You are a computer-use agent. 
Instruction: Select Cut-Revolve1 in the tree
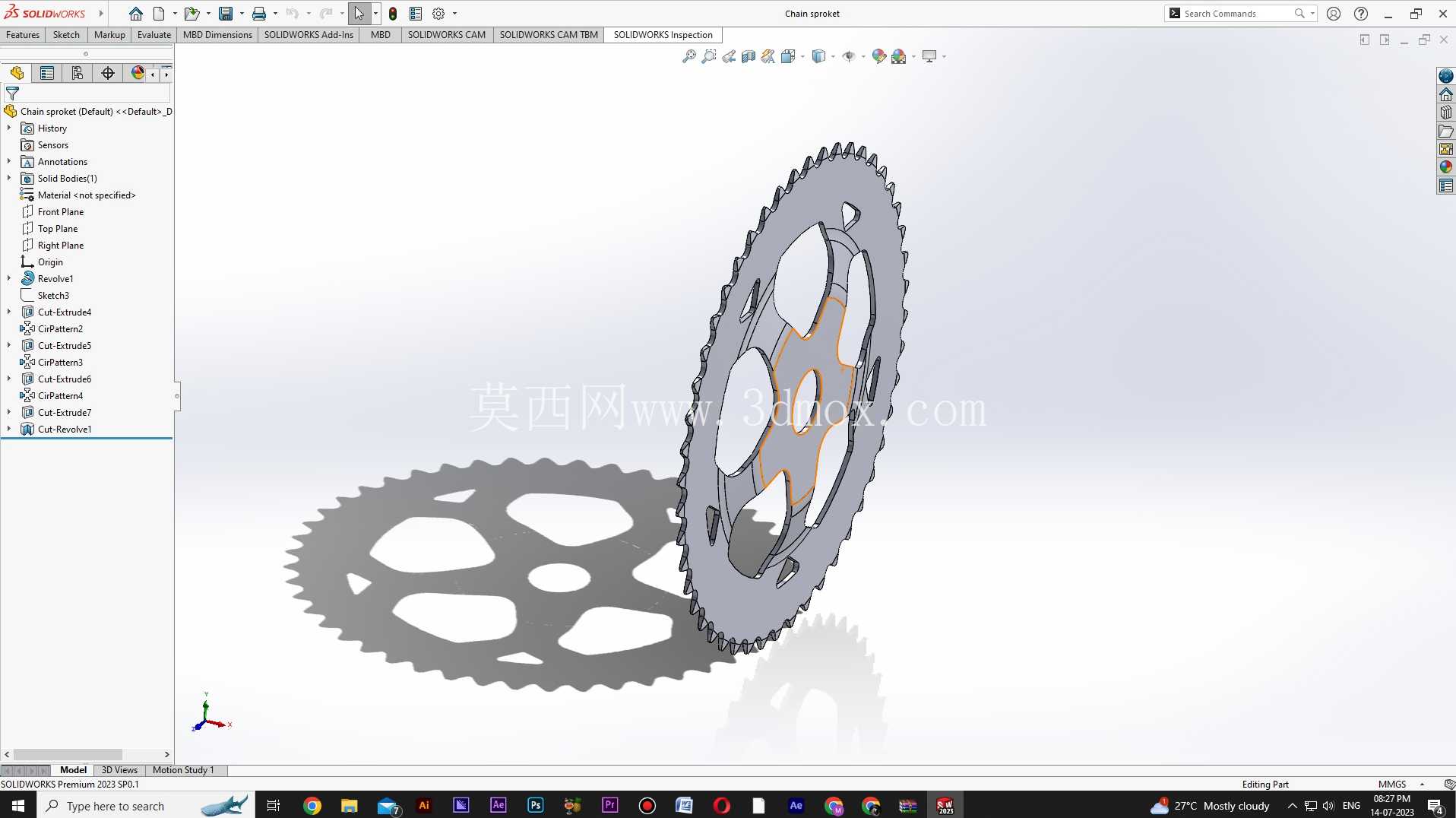[65, 430]
